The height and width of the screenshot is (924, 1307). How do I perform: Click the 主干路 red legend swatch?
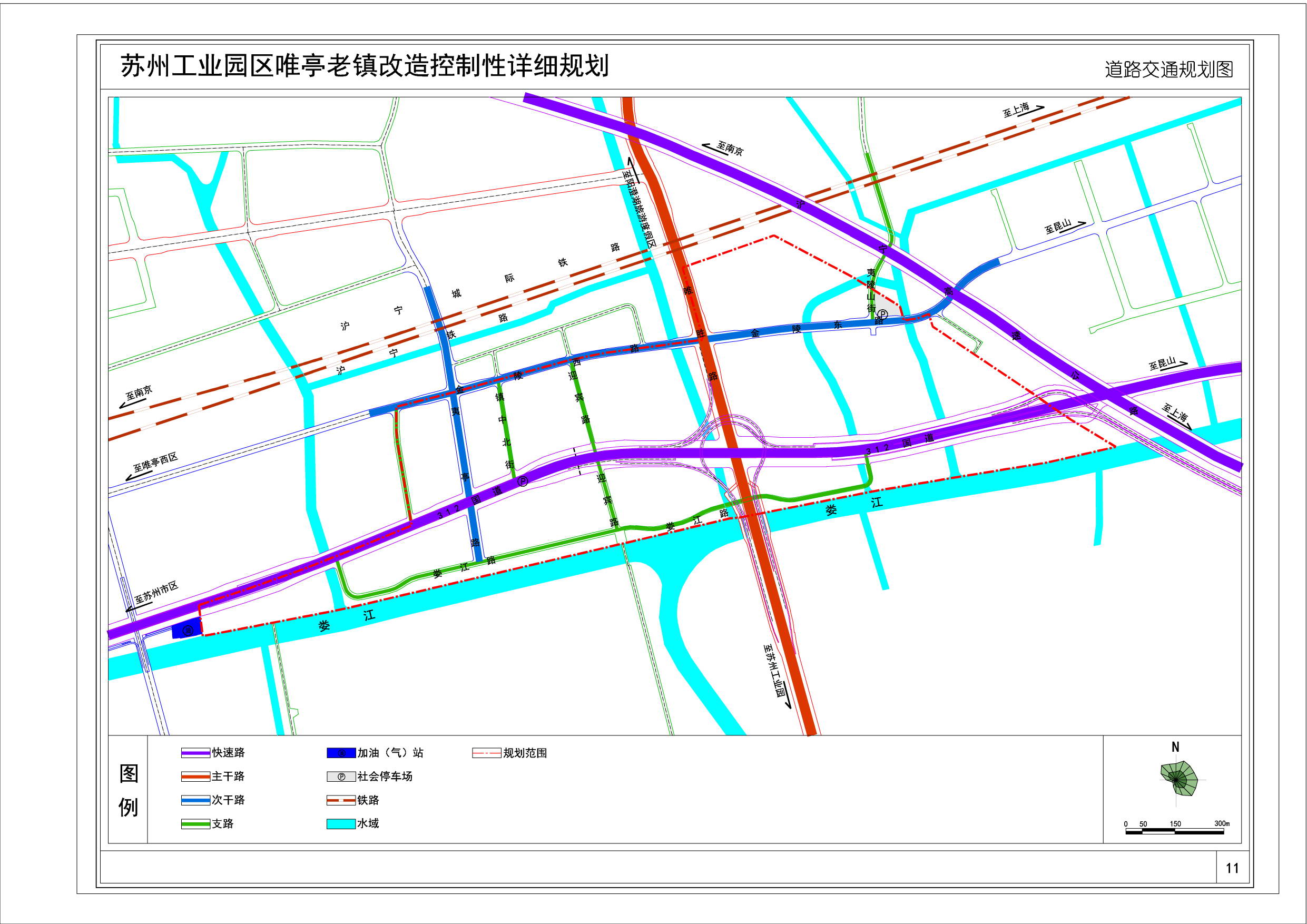point(195,776)
